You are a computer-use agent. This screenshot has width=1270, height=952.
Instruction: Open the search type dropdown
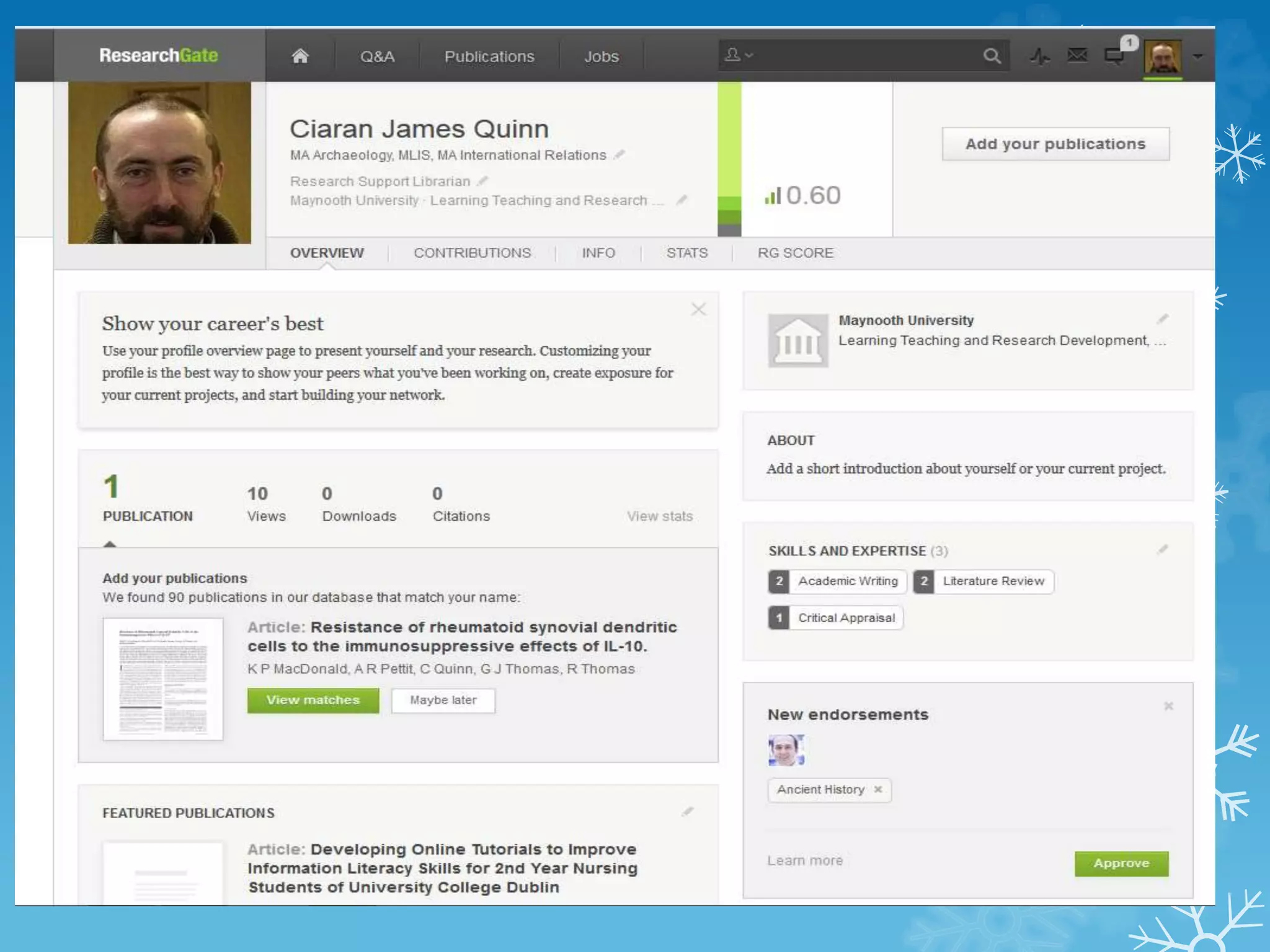(x=739, y=55)
